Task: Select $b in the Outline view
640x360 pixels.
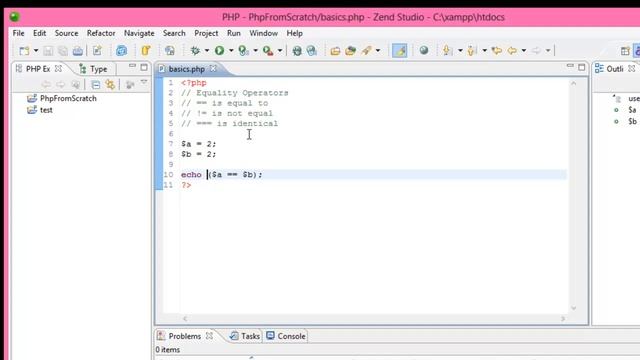Action: coord(632,121)
